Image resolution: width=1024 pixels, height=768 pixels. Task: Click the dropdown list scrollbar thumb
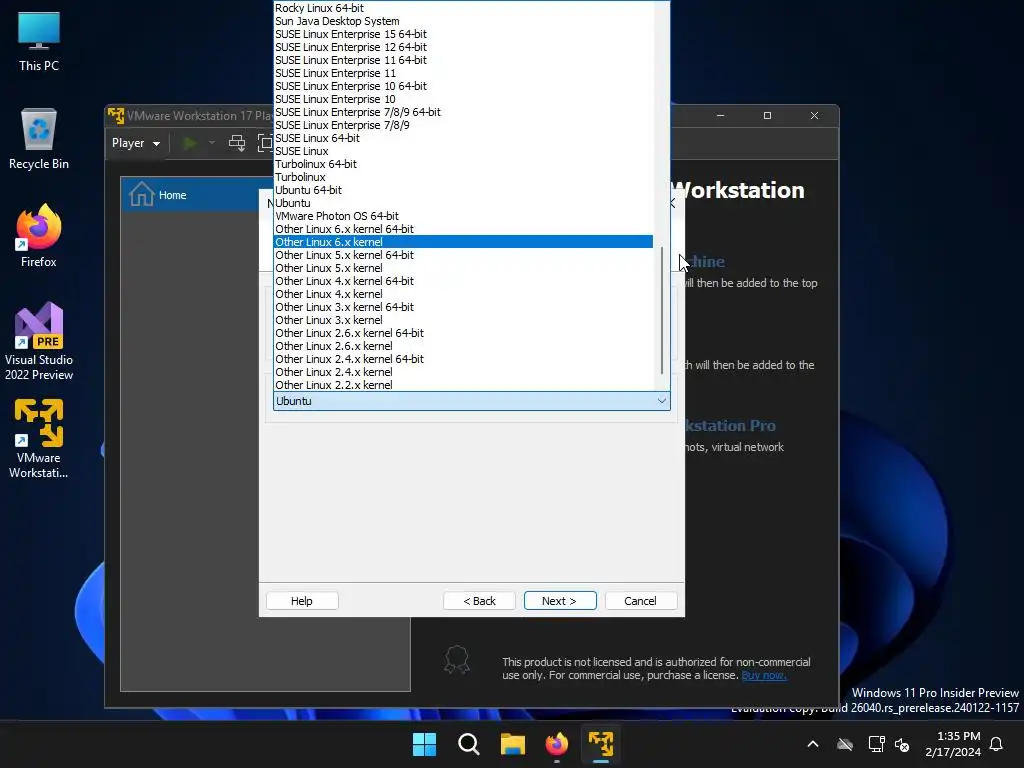(x=662, y=311)
